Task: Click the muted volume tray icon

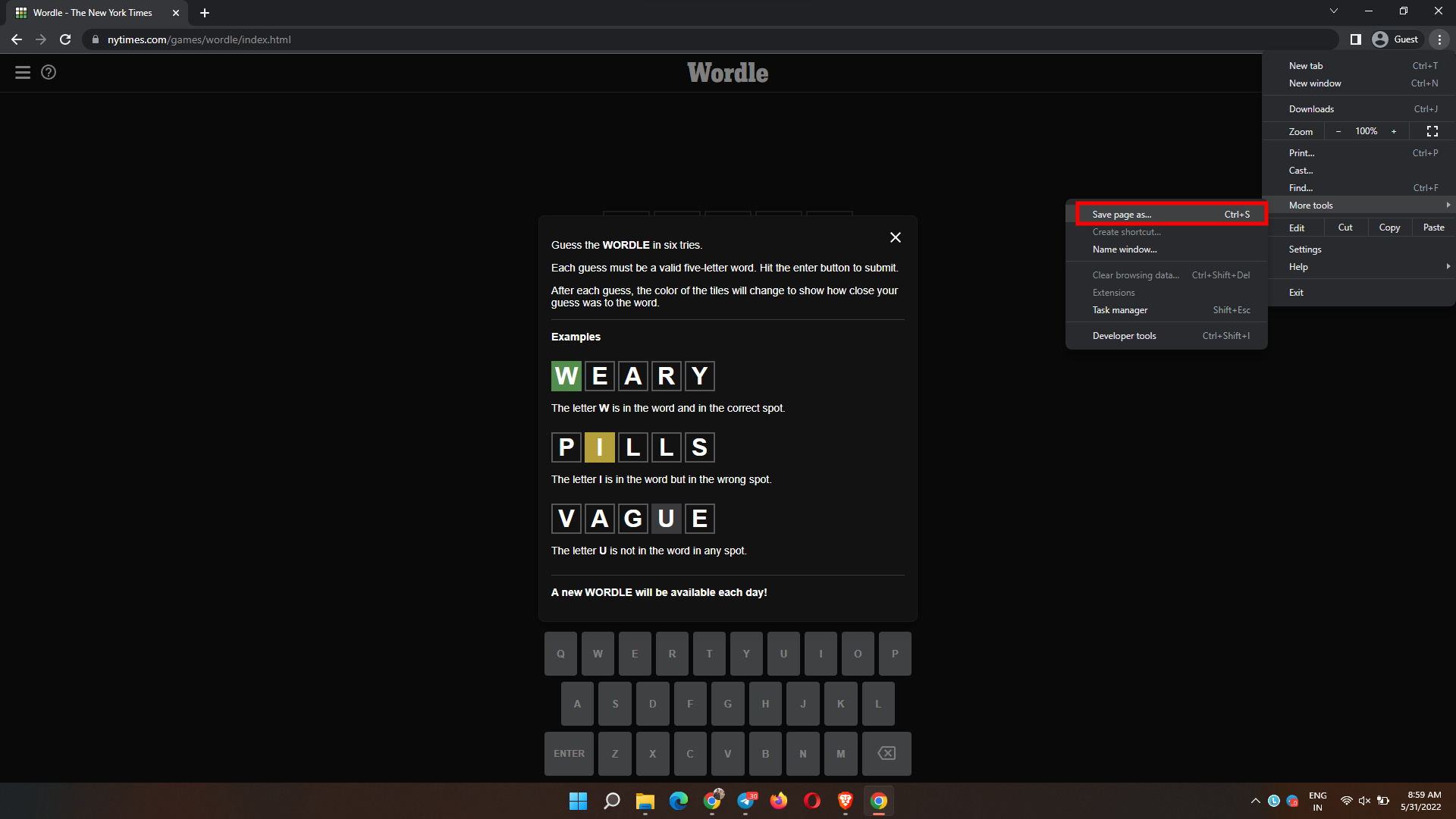Action: [1365, 801]
